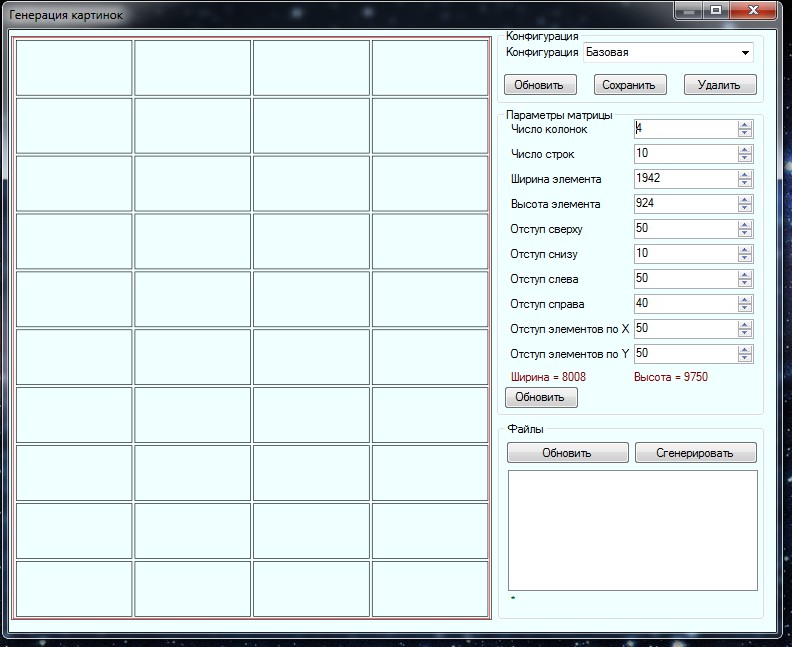Click Обновить button under Параметры матрицы
The image size is (792, 647).
click(x=541, y=397)
